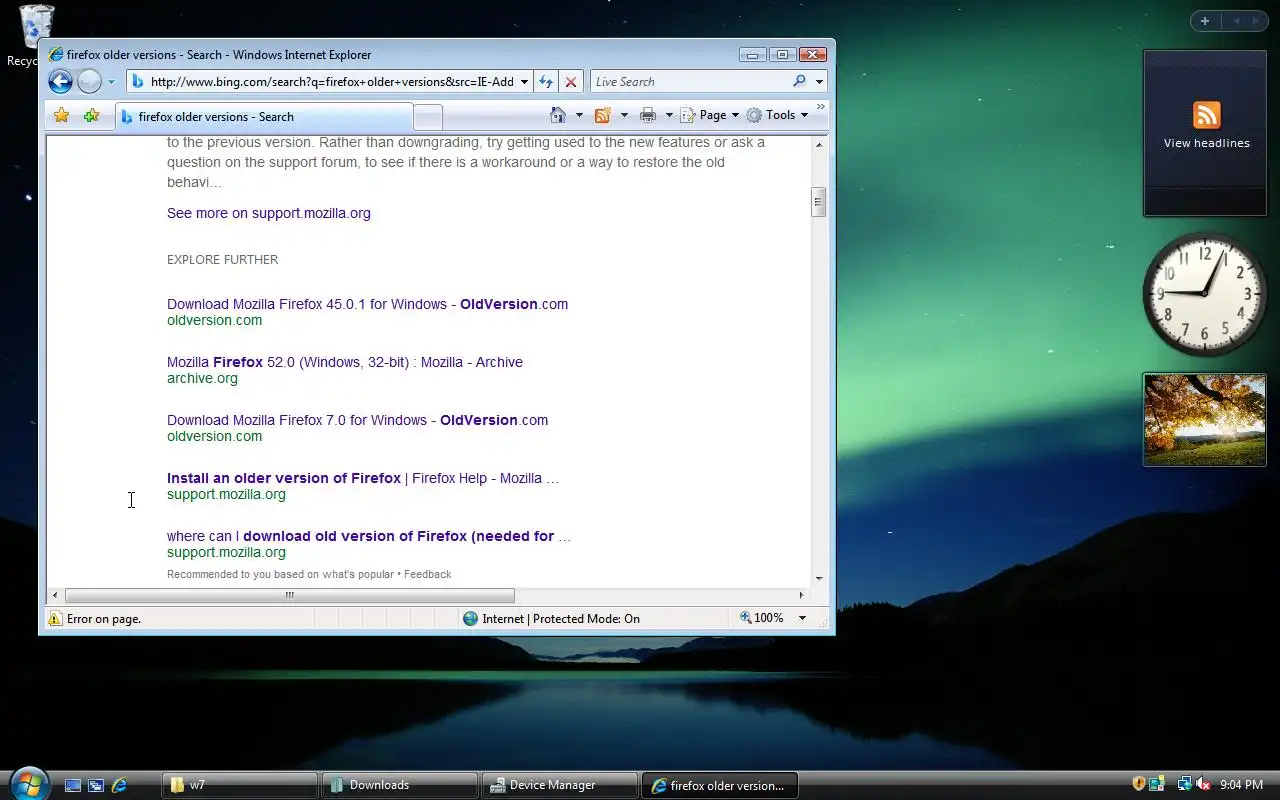
Task: Click the horizontal scrollbar right arrow
Action: click(x=801, y=595)
